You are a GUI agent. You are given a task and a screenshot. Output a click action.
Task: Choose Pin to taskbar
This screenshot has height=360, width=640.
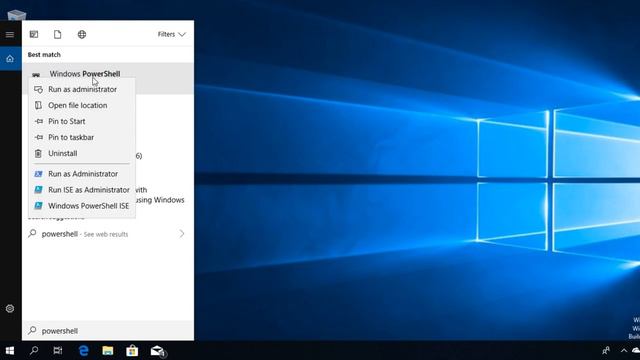coord(82,137)
